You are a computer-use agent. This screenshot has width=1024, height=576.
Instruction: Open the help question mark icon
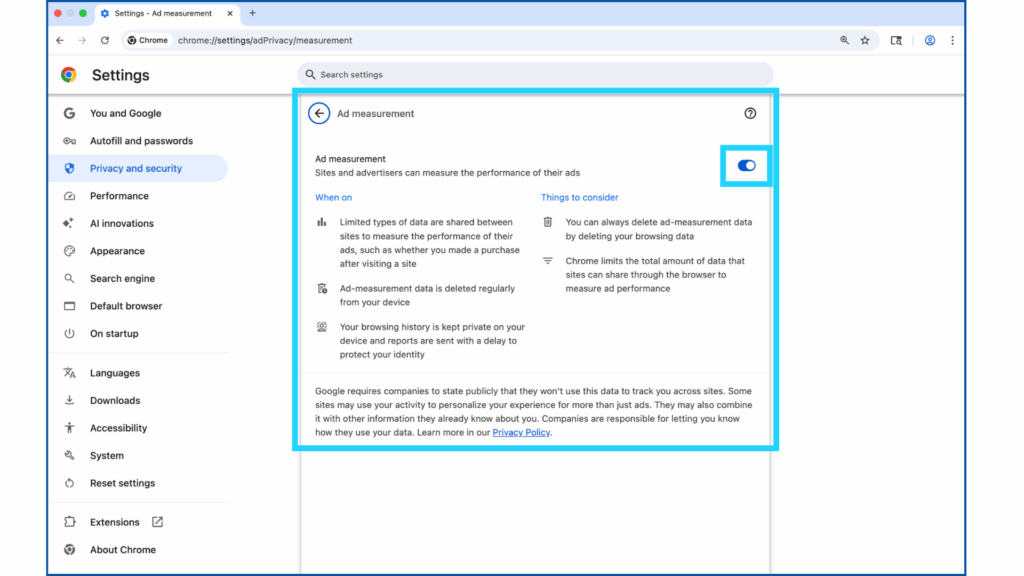(750, 114)
